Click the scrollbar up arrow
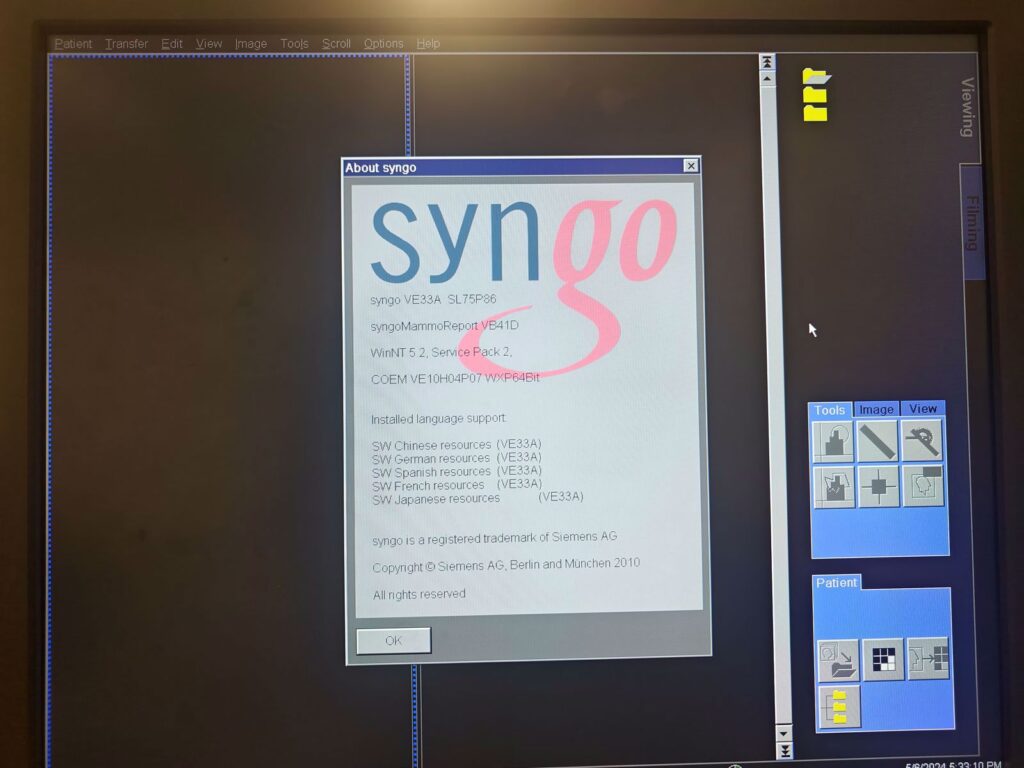Image resolution: width=1024 pixels, height=768 pixels. tap(767, 79)
